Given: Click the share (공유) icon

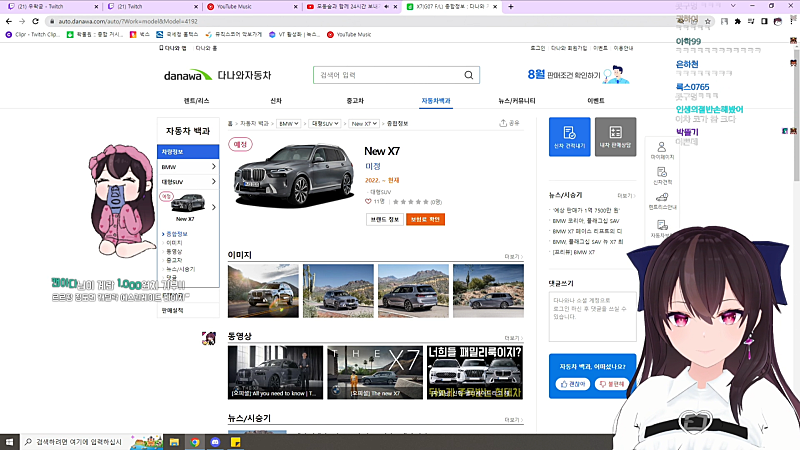Looking at the screenshot, I should coord(509,123).
